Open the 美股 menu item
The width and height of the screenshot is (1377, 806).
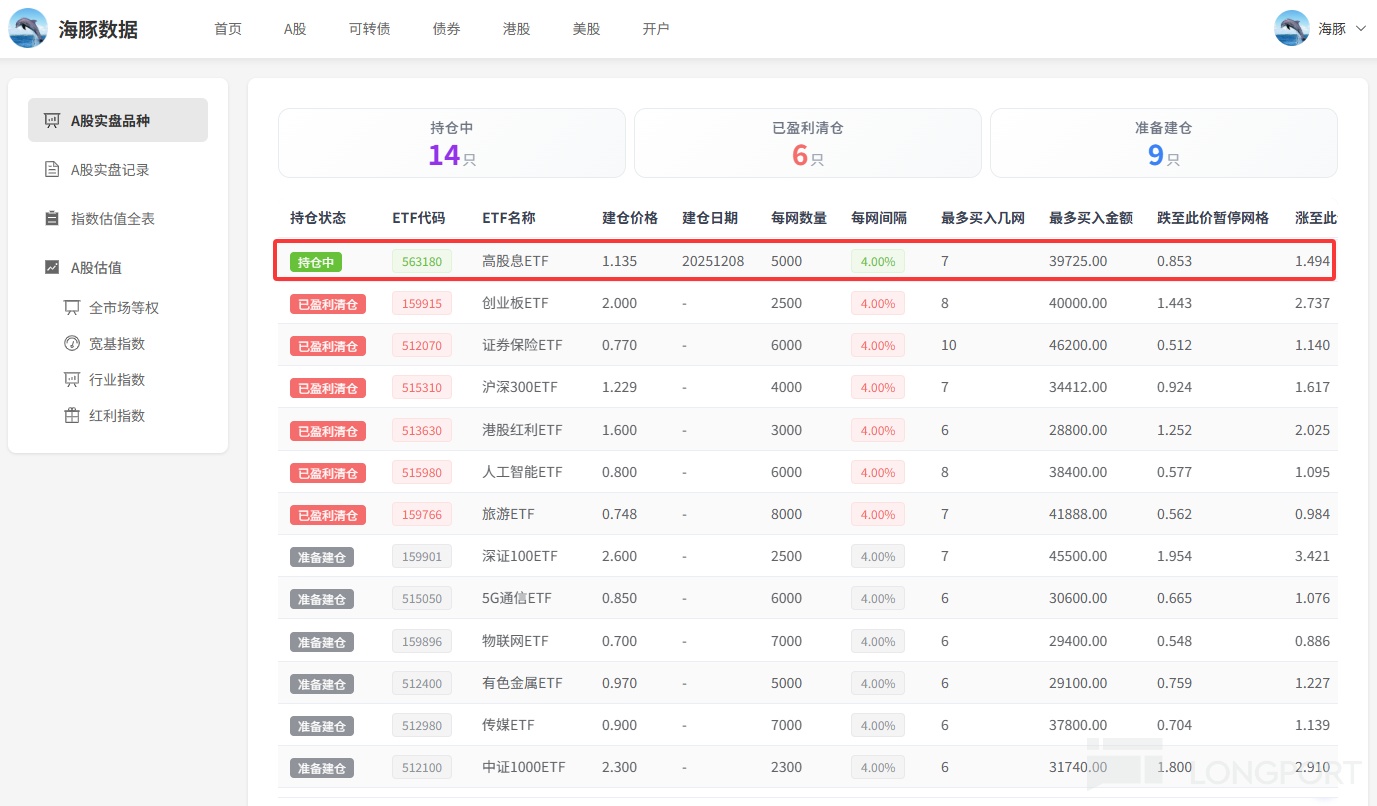[x=586, y=29]
